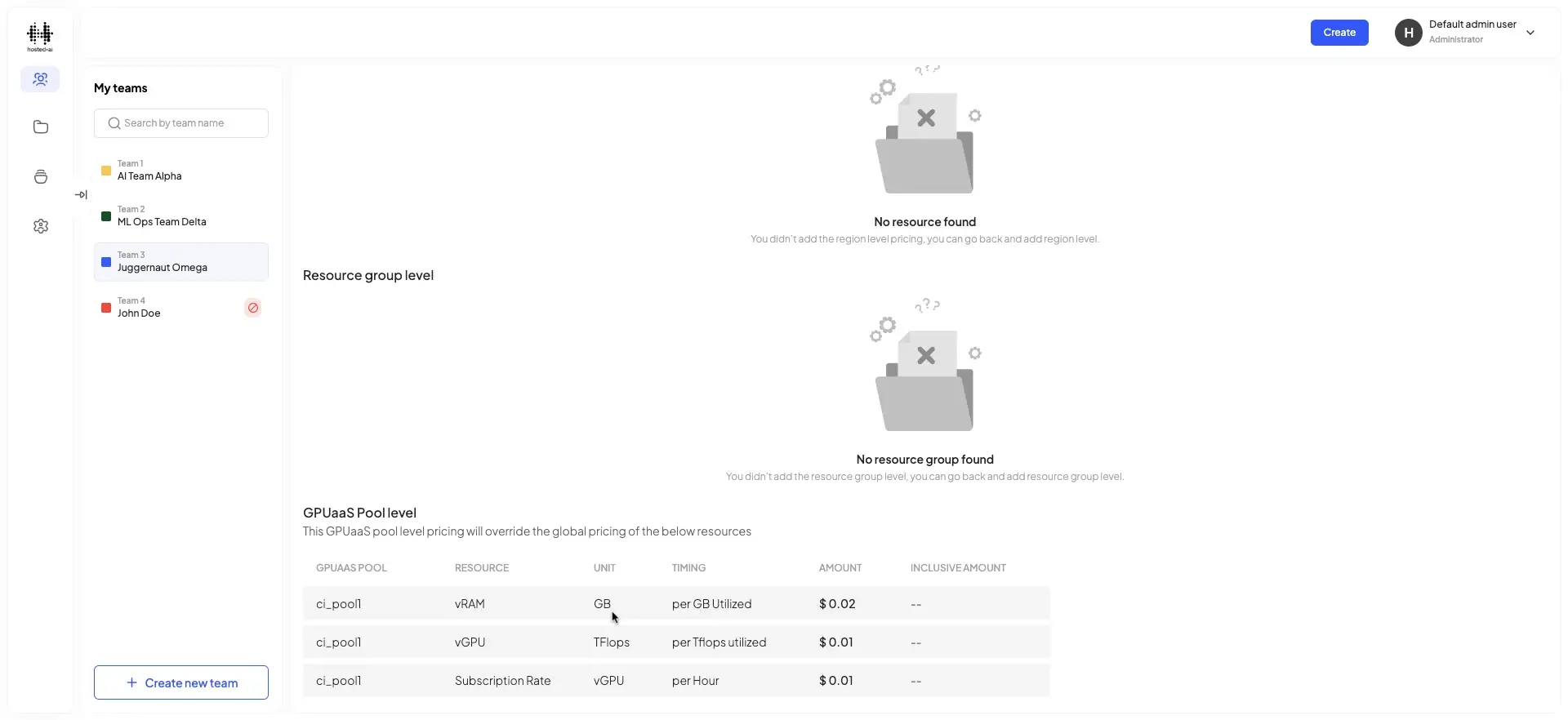This screenshot has height=720, width=1568.
Task: Open the pools section in the sidebar
Action: [x=40, y=177]
